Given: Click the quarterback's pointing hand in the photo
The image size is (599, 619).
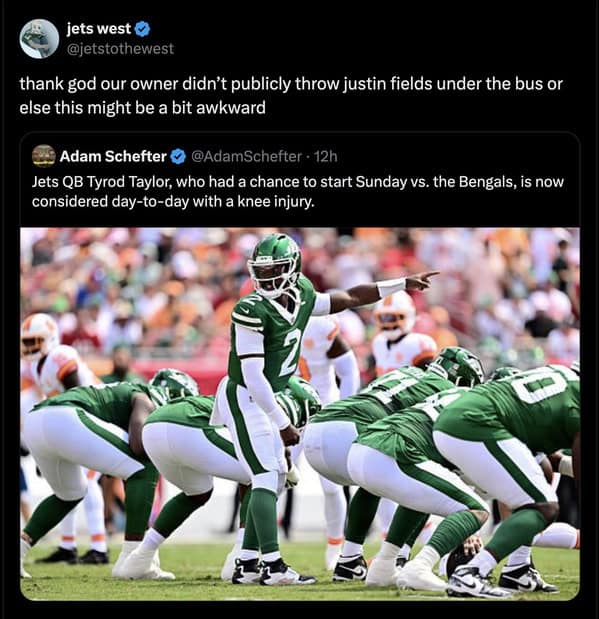Looking at the screenshot, I should click(422, 279).
